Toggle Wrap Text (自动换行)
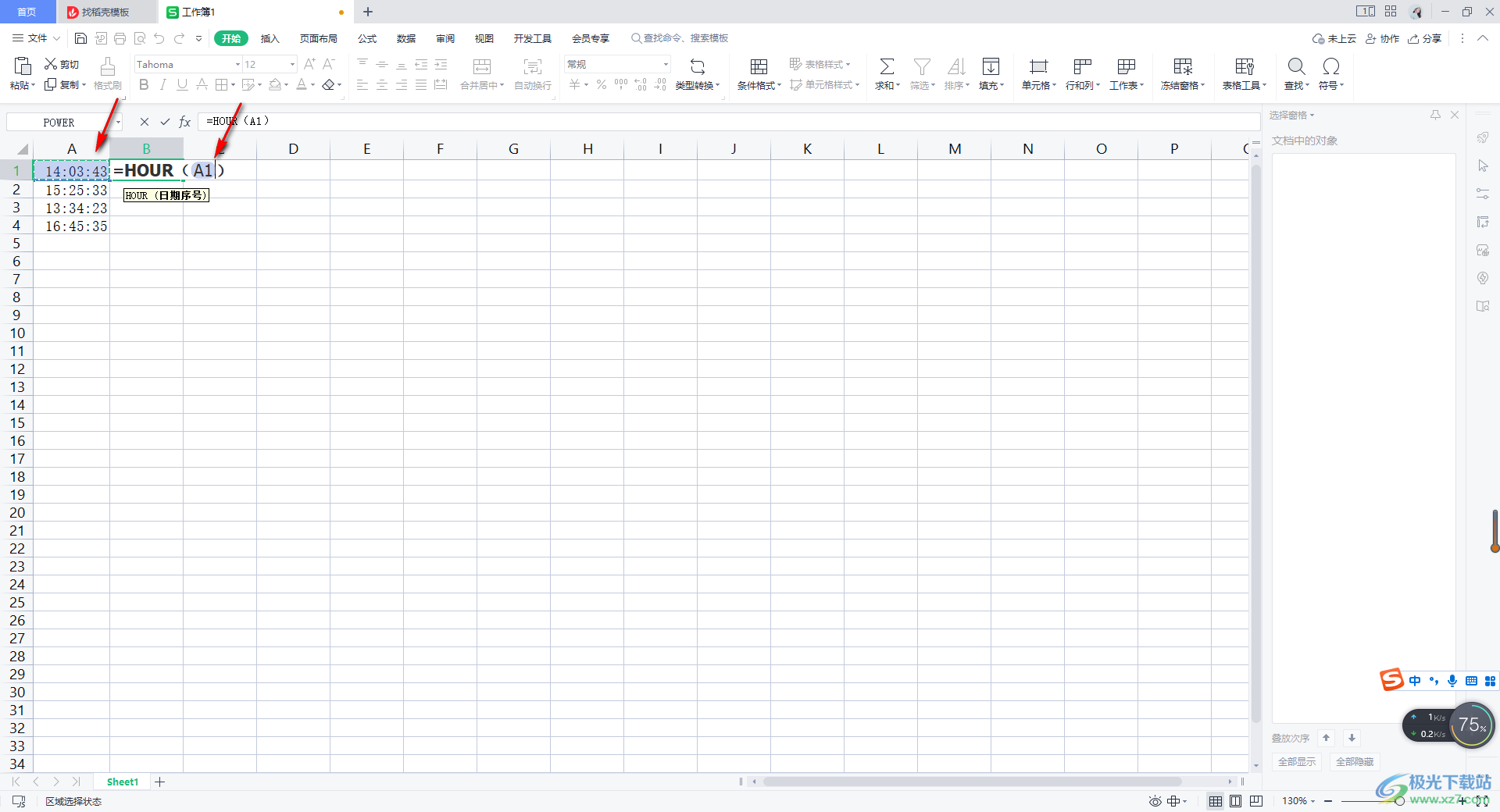The width and height of the screenshot is (1500, 812). (533, 74)
